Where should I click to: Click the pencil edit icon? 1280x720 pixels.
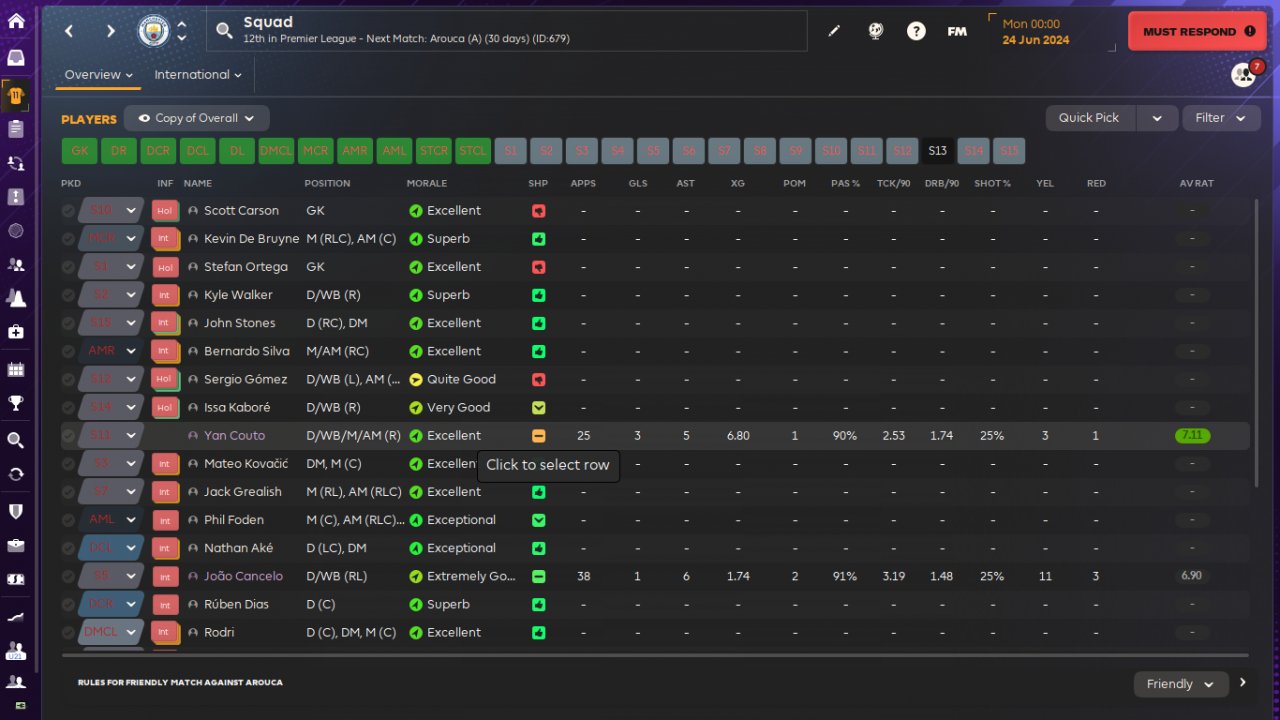(834, 31)
